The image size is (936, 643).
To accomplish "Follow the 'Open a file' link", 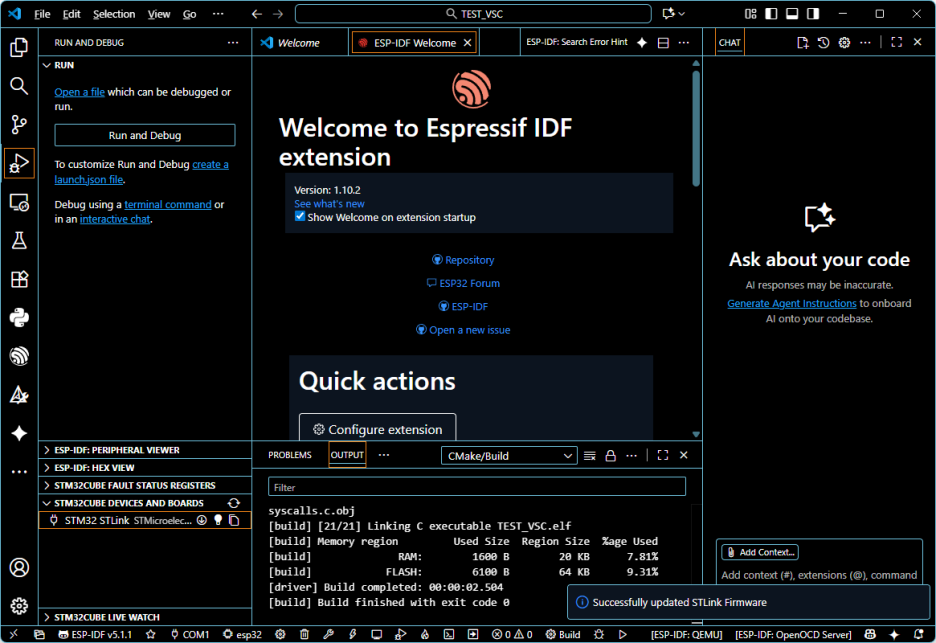I will coord(79,92).
